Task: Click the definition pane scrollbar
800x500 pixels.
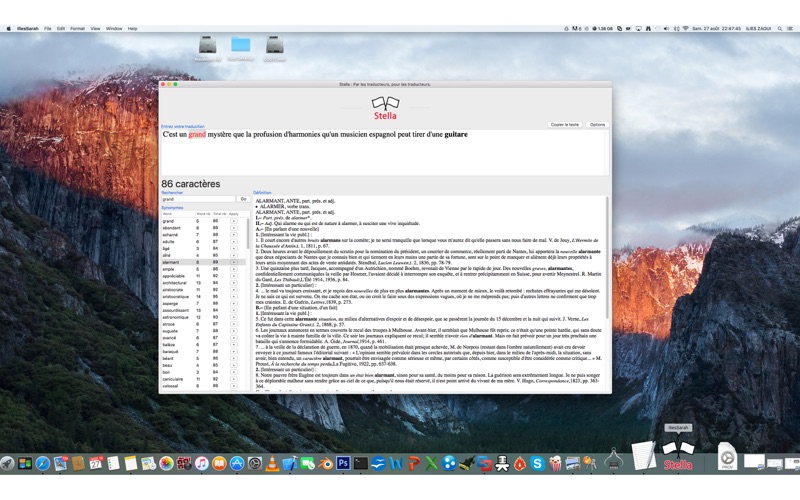Action: 607,258
